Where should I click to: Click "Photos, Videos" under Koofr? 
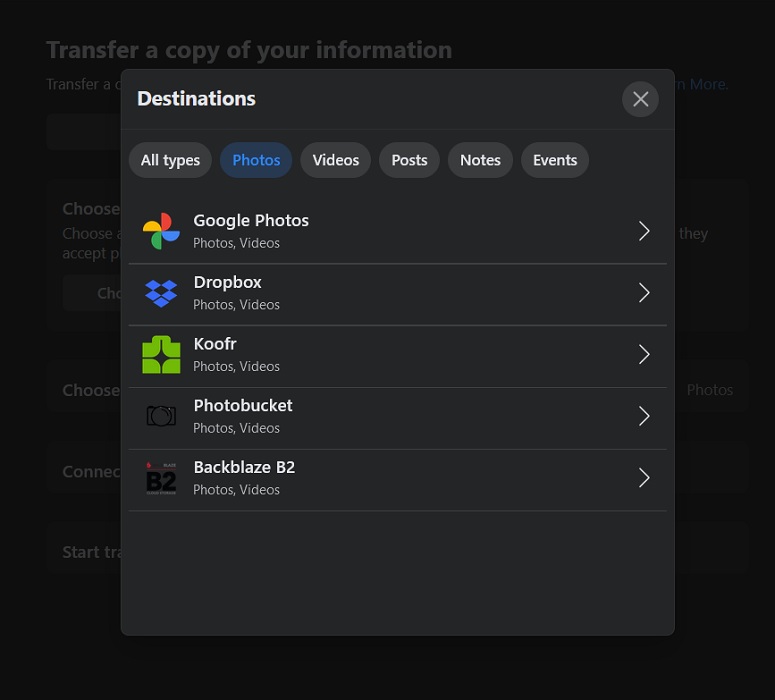236,366
